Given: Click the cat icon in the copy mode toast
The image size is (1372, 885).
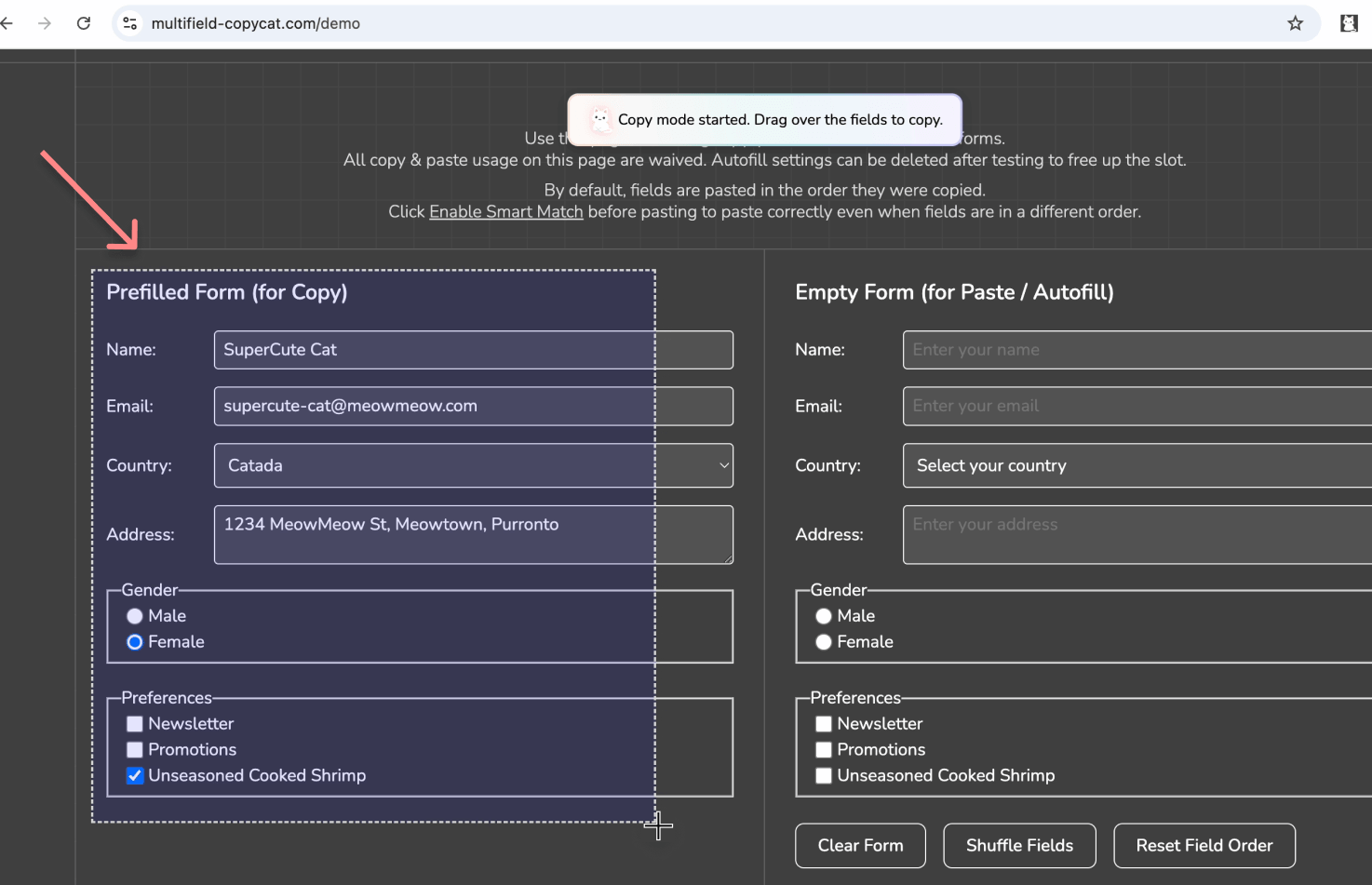Looking at the screenshot, I should tap(599, 119).
